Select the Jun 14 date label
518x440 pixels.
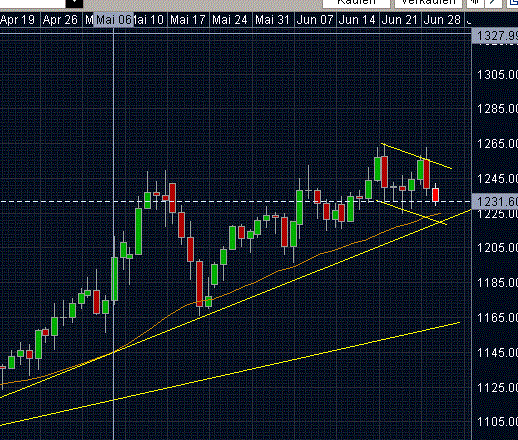coord(357,20)
